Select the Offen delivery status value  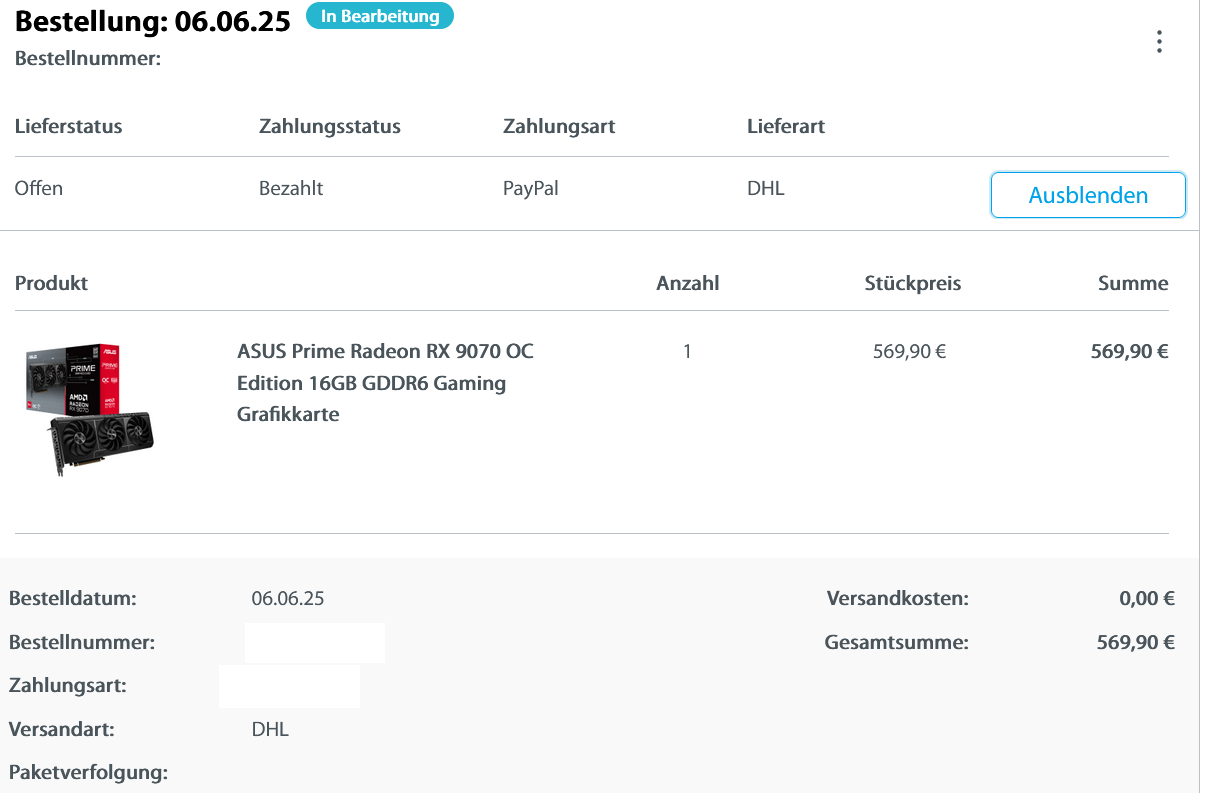(x=39, y=188)
